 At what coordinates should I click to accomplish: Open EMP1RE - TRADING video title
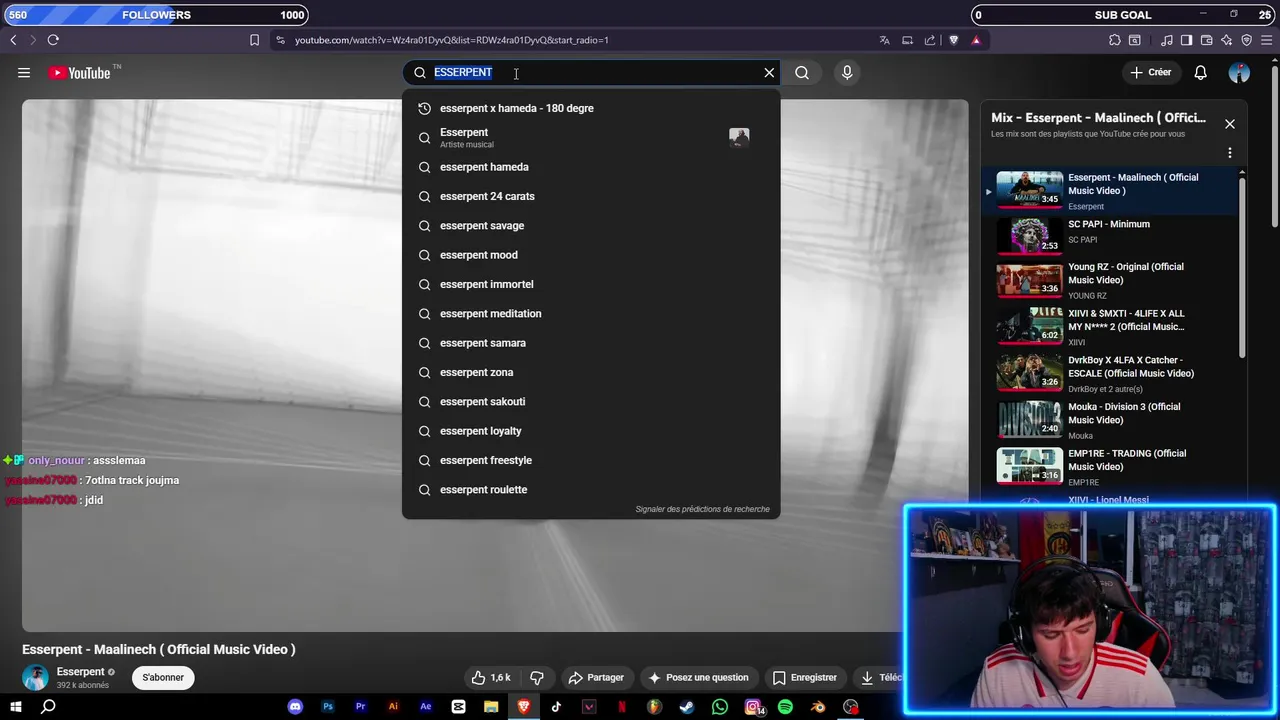pos(1127,460)
